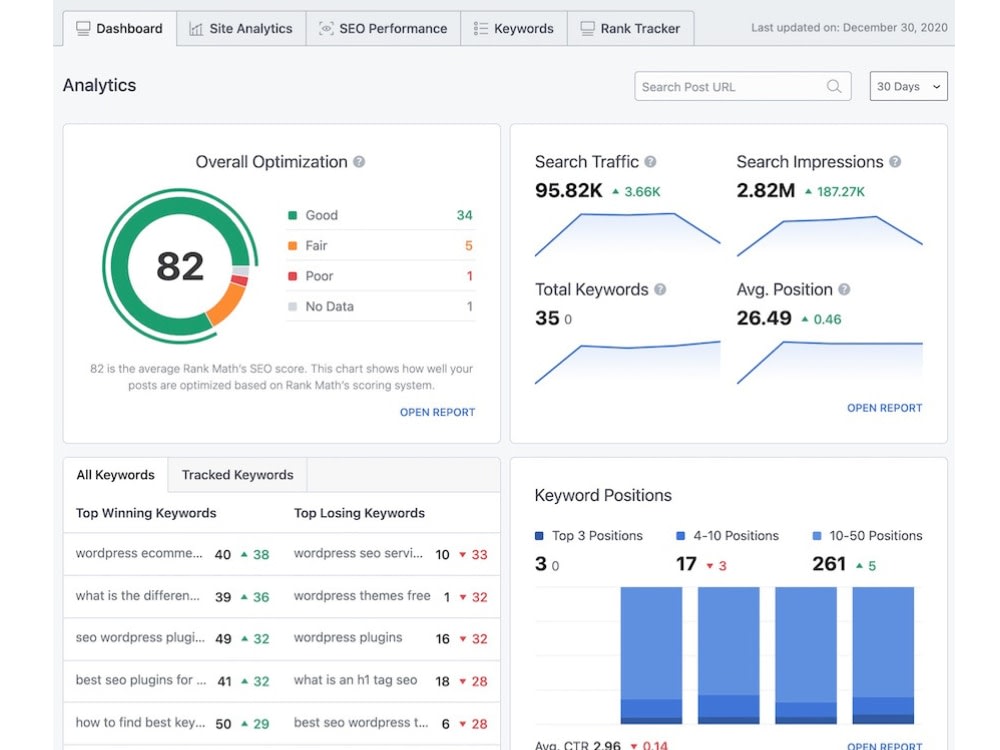
Task: Click losing keyword 'wordpress seo servi...'
Action: (x=358, y=554)
